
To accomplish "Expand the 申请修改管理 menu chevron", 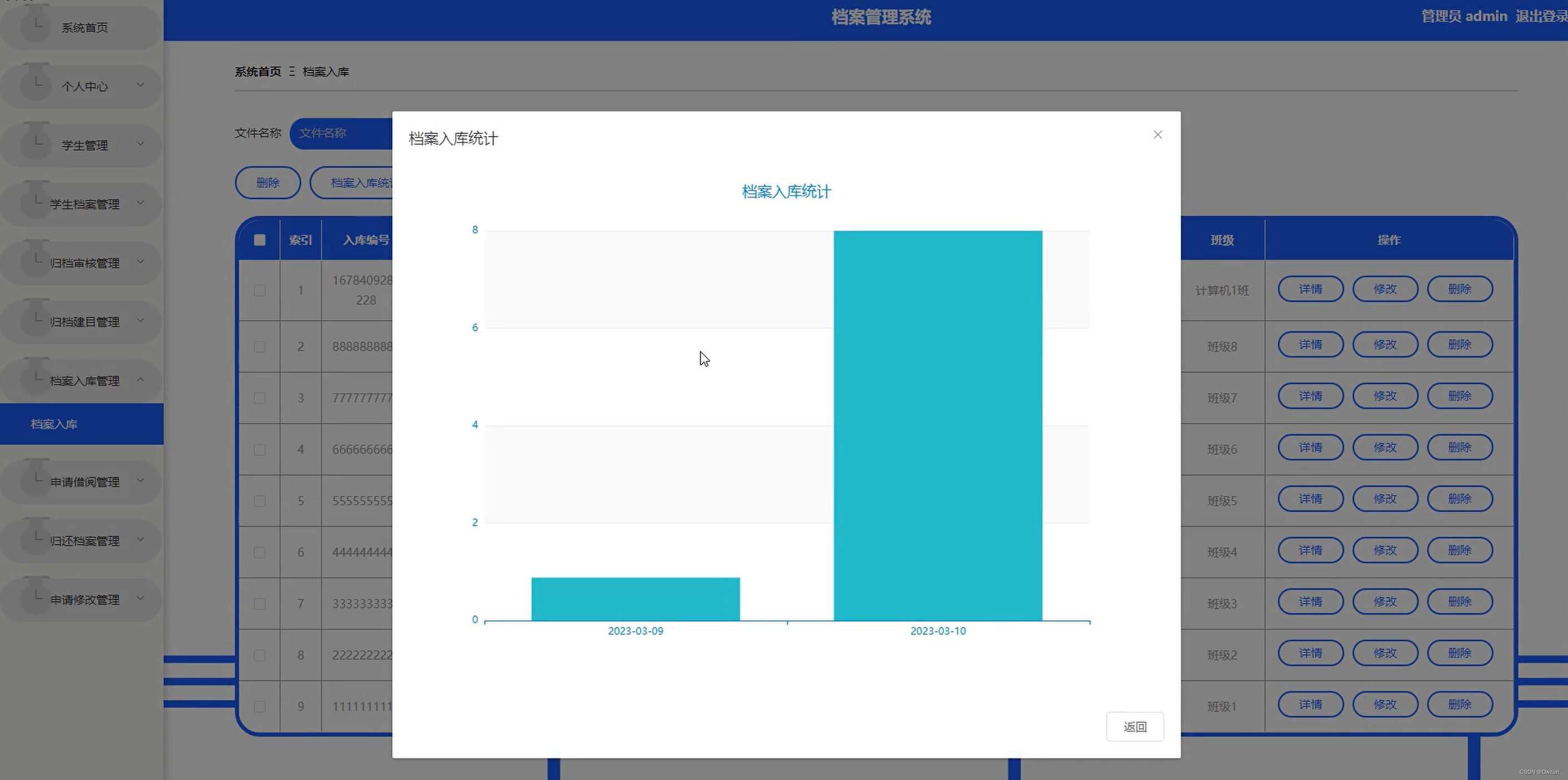I will tap(140, 598).
